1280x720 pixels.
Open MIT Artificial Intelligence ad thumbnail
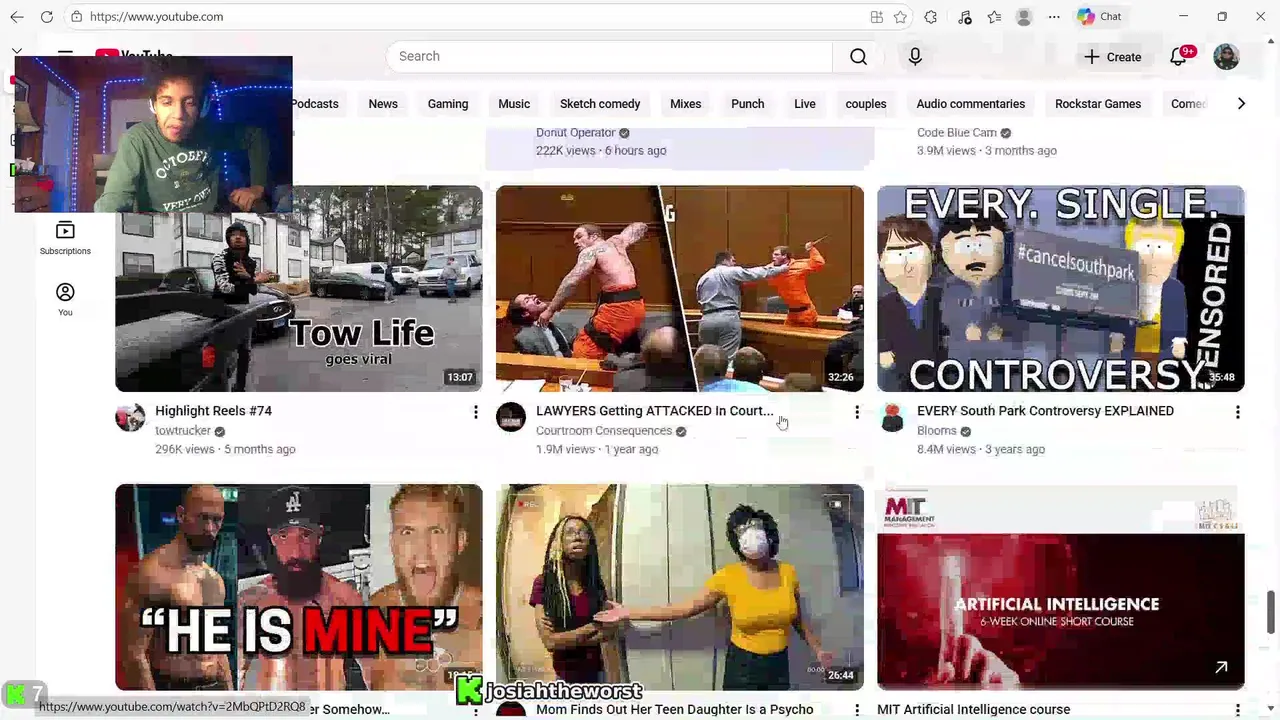pos(1061,588)
